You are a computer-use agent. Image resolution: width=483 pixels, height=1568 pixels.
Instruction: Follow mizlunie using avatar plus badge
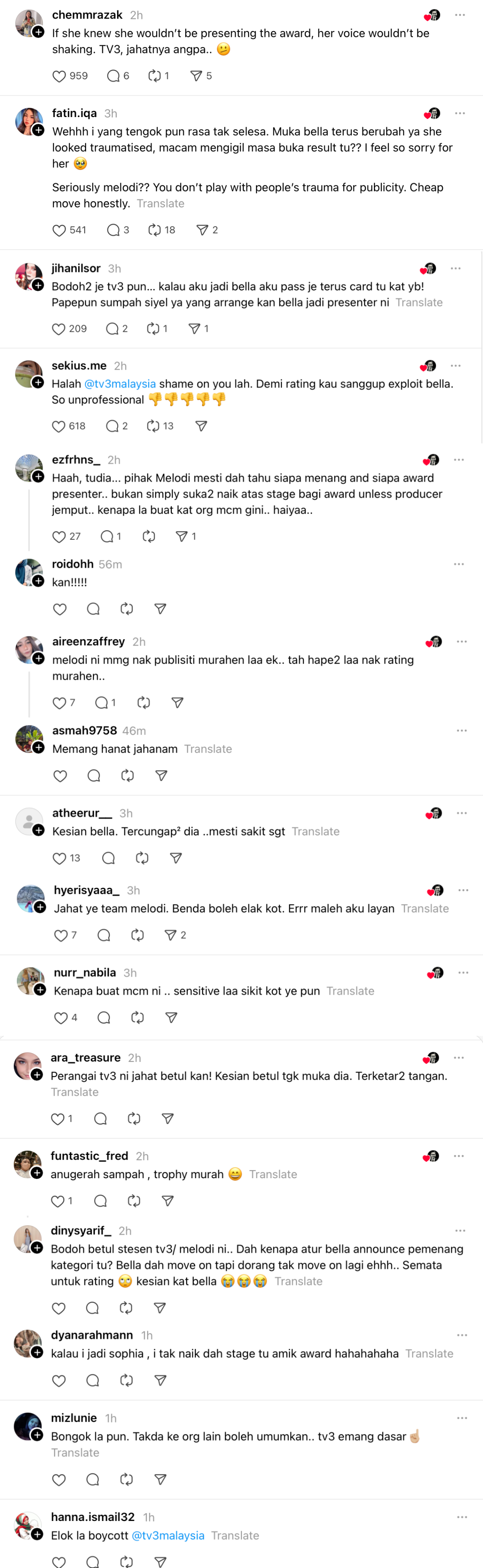pos(37,1435)
